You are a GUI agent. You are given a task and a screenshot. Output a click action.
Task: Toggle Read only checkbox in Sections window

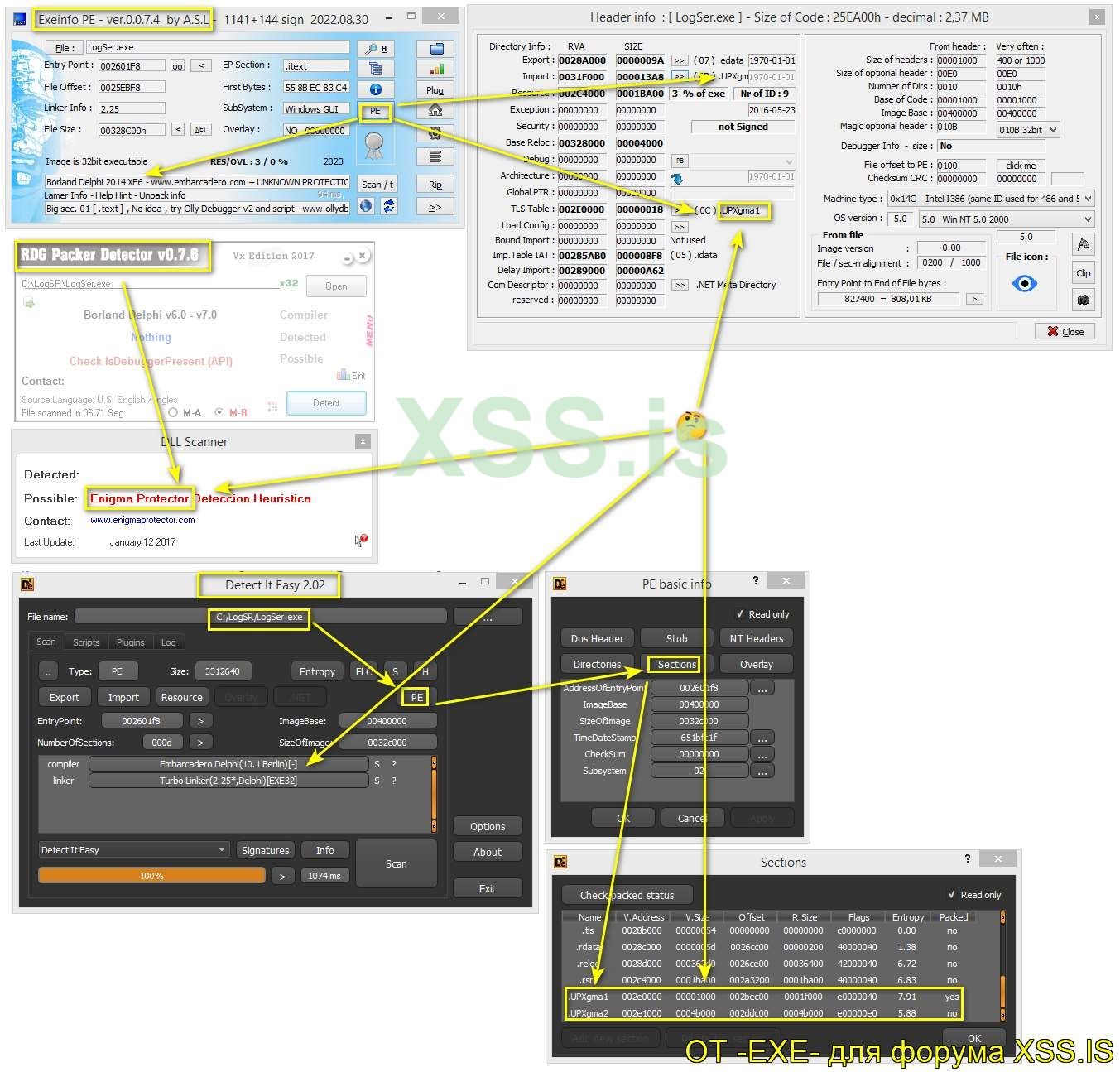tap(951, 895)
